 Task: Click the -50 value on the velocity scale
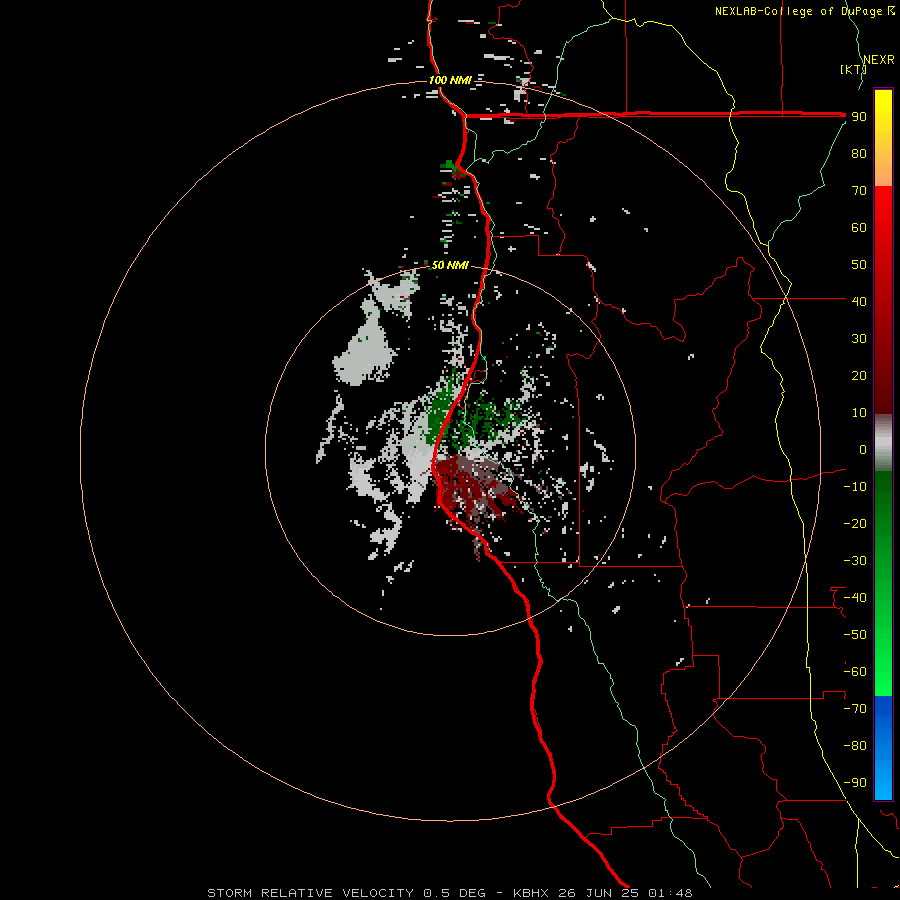point(855,634)
